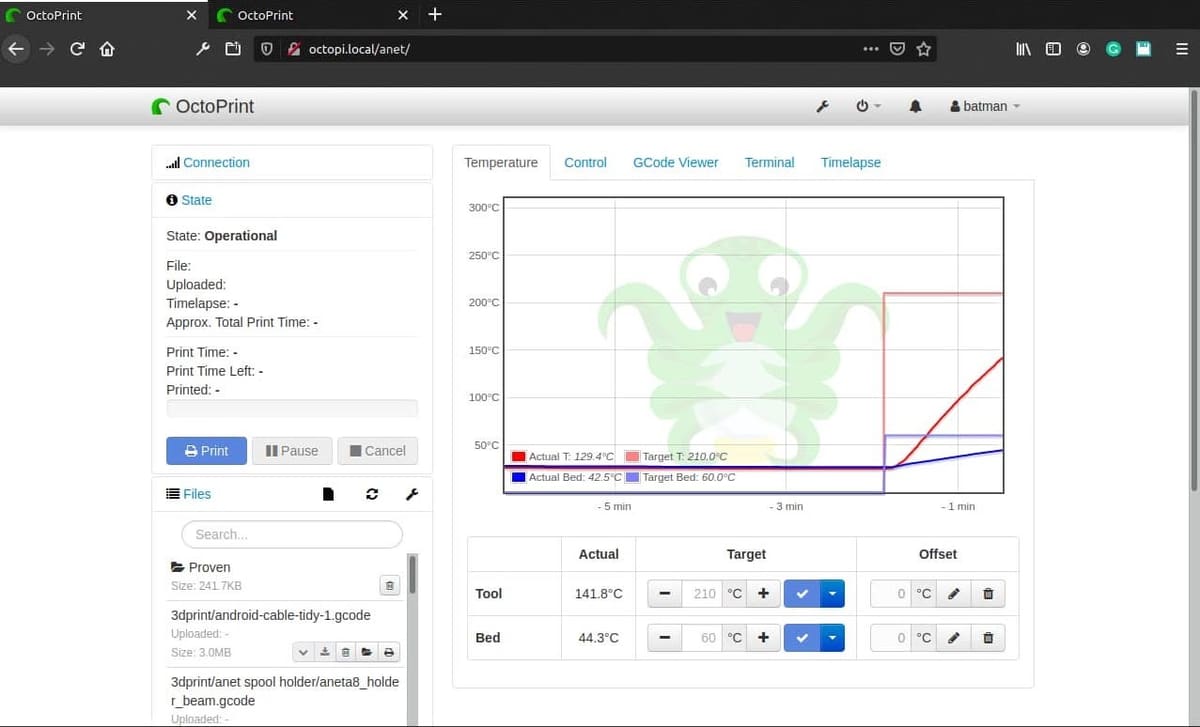Delete android-cable-tidy-1.gcode file
Screen dimensions: 1200x727
tap(345, 652)
